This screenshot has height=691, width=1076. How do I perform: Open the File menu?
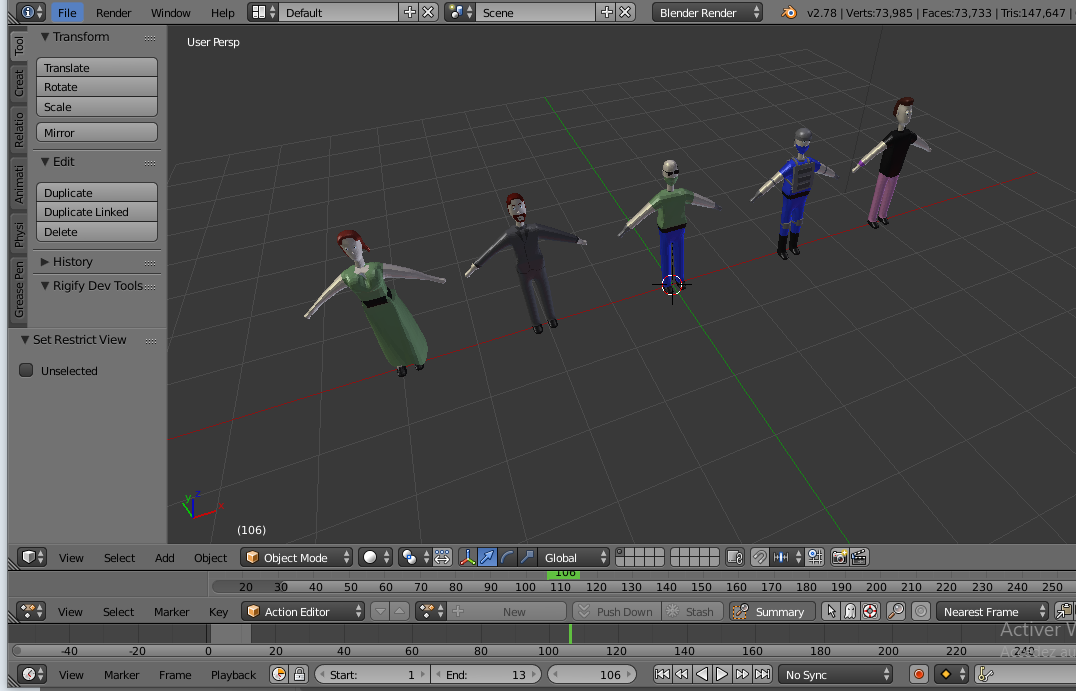66,13
